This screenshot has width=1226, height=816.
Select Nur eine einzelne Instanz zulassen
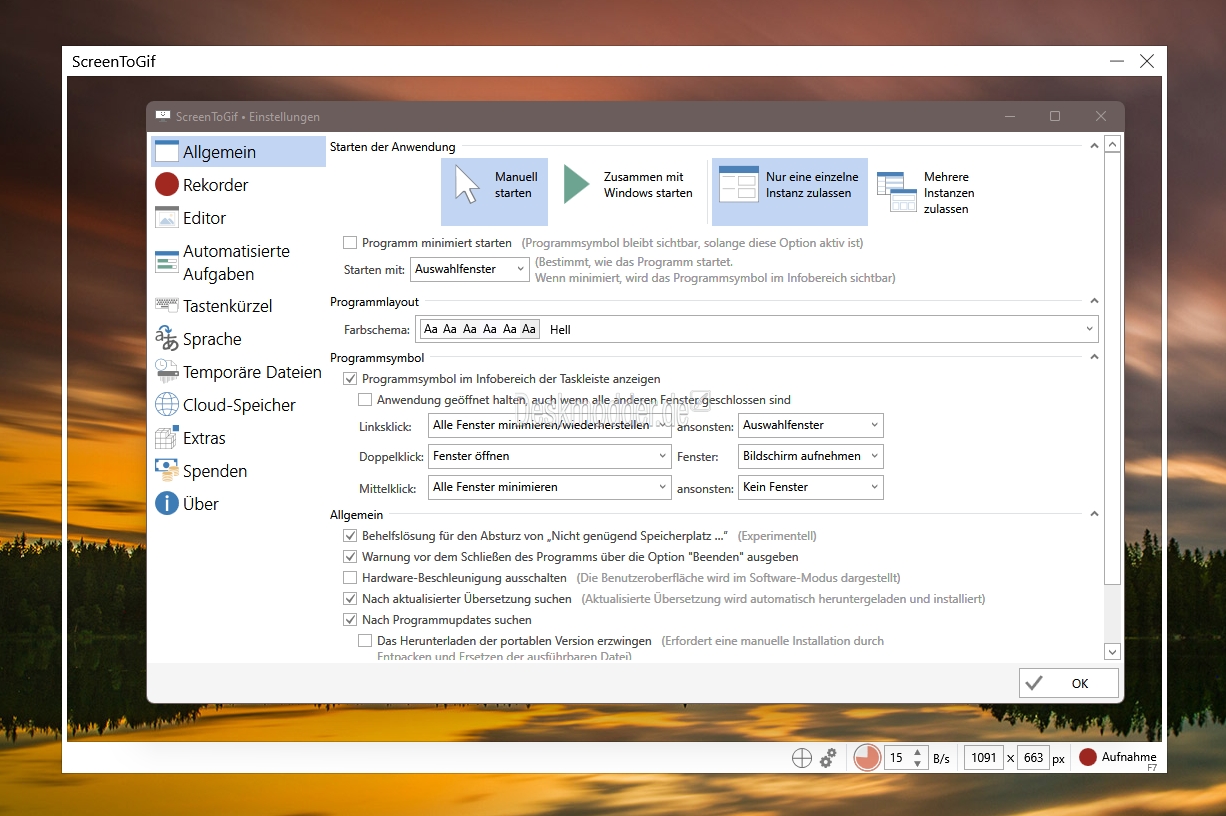(790, 192)
